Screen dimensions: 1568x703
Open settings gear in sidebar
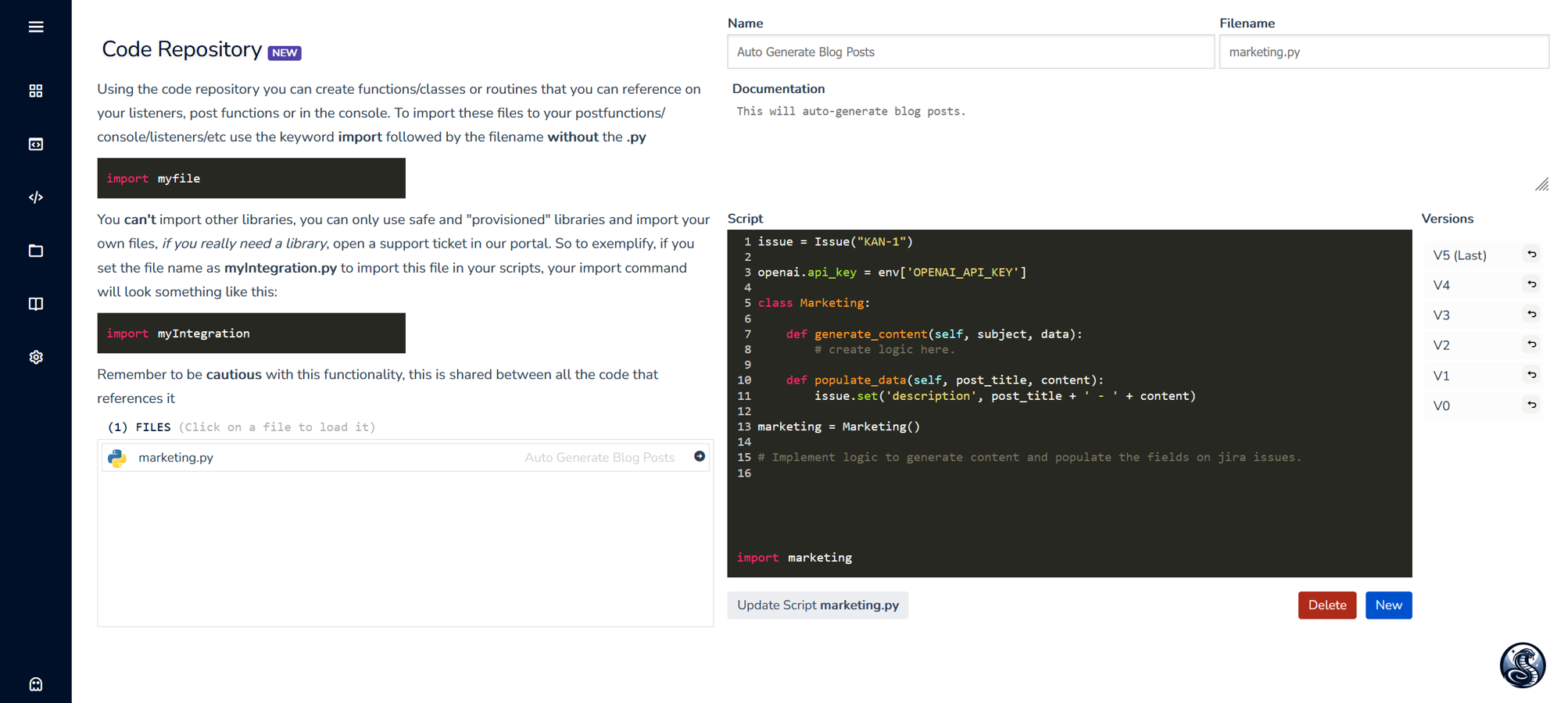[36, 357]
